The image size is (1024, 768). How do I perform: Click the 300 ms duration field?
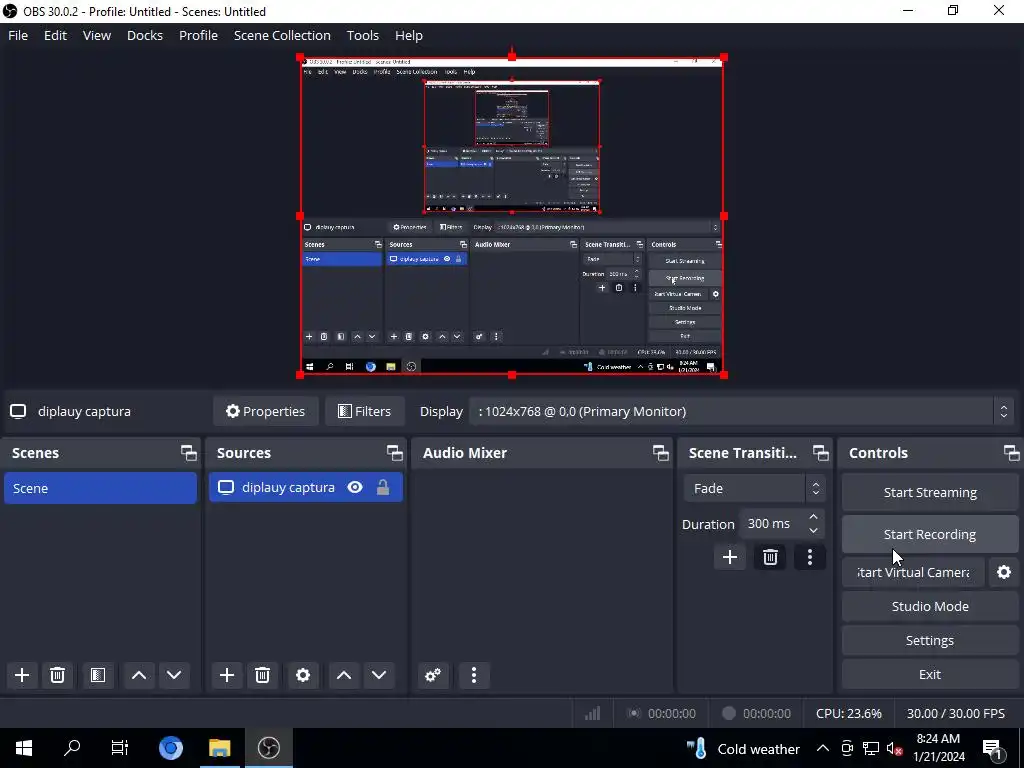(771, 524)
